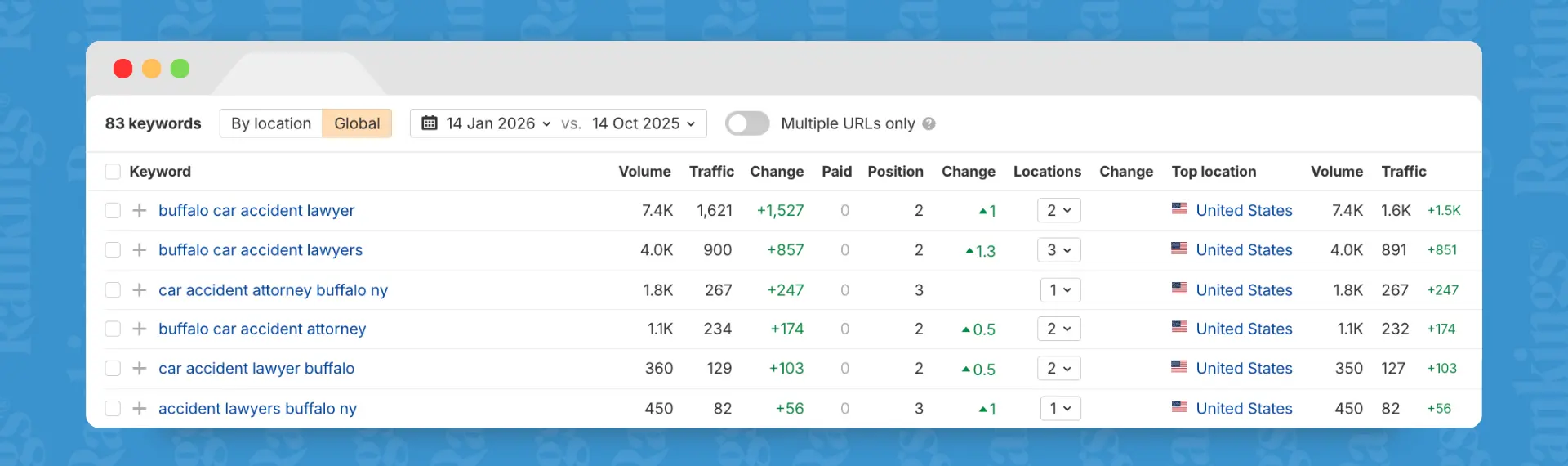Image resolution: width=1568 pixels, height=466 pixels.
Task: Click United States link in first row
Action: [1244, 211]
